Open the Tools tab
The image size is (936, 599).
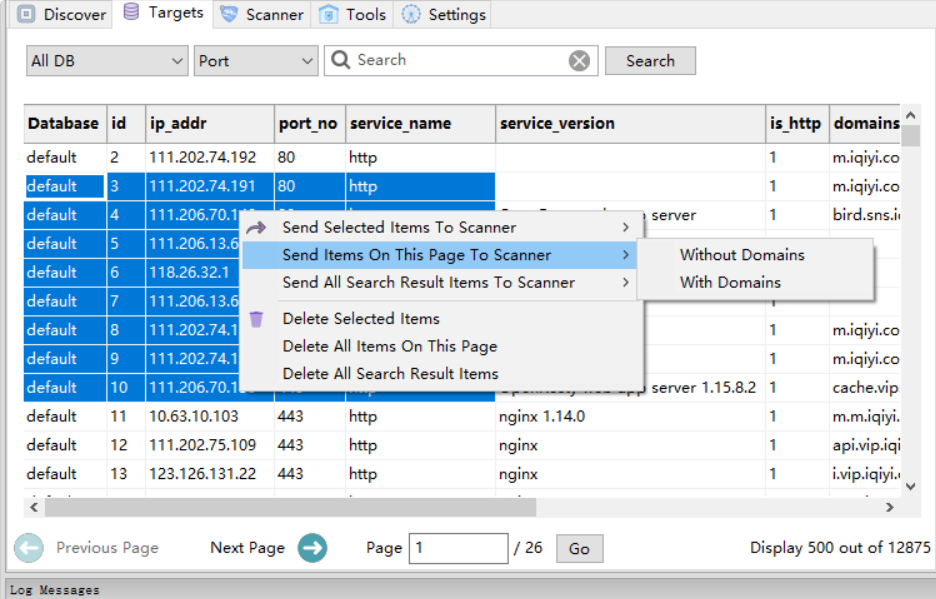[x=352, y=14]
